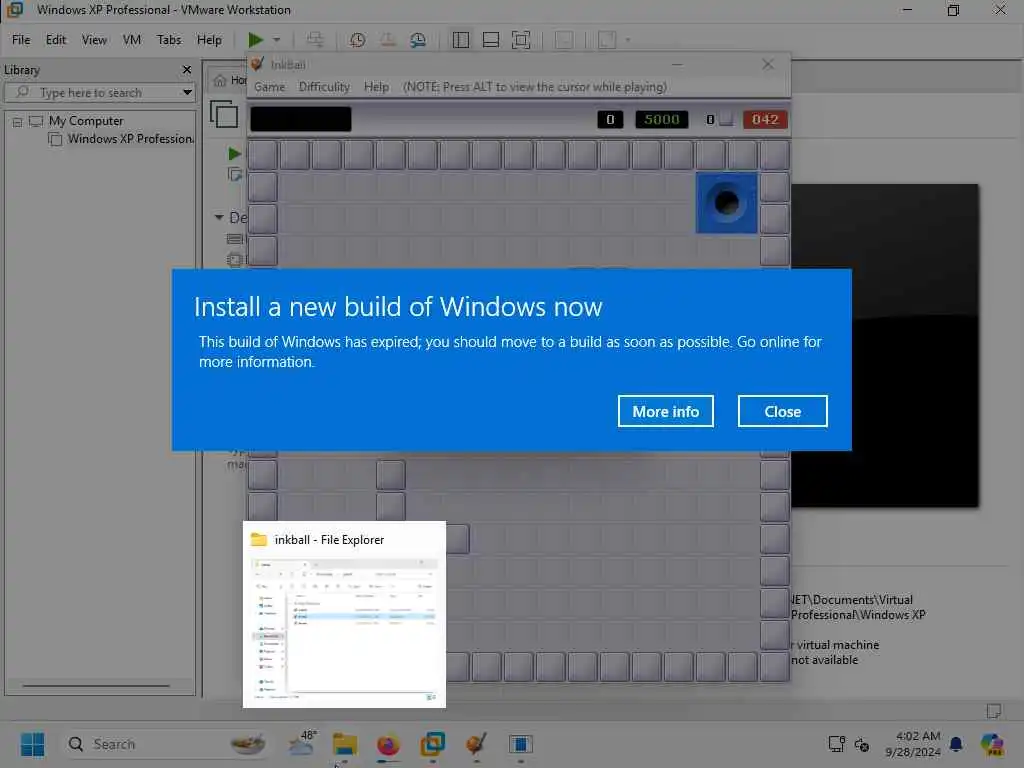The image size is (1024, 768).
Task: Open the weather widget showing 48°
Action: click(302, 743)
